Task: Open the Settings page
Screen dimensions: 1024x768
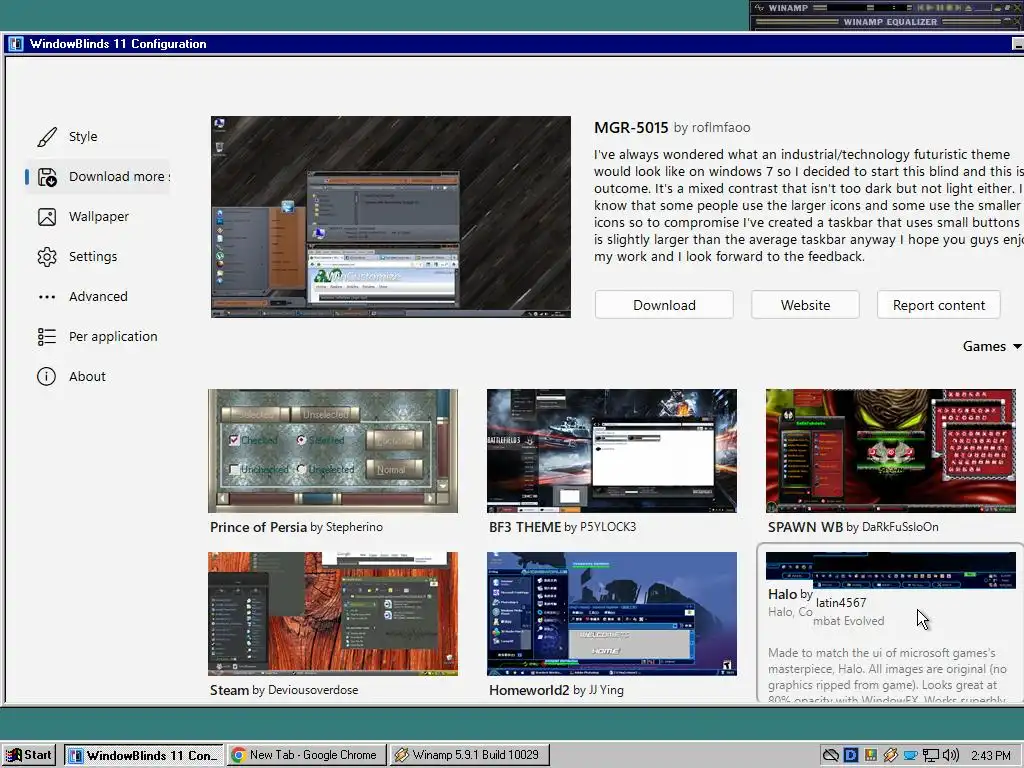Action: tap(98, 257)
